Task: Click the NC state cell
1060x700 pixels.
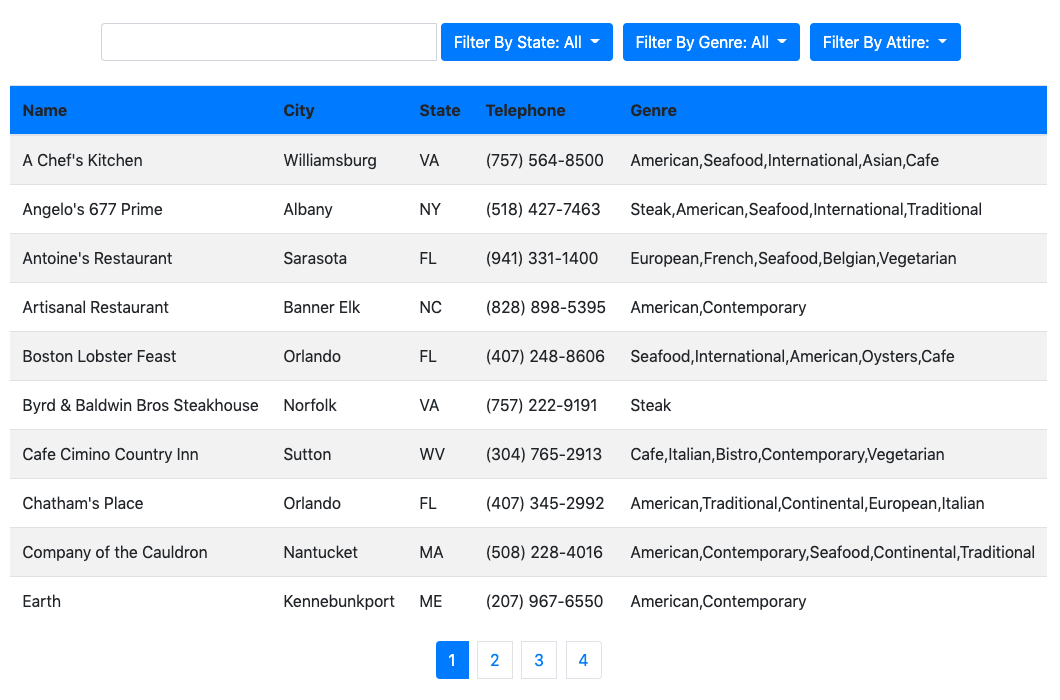Action: click(431, 307)
